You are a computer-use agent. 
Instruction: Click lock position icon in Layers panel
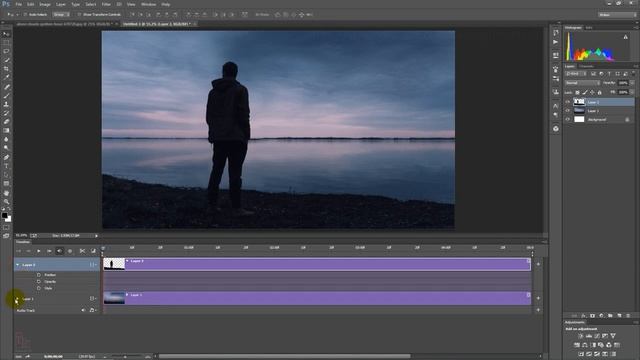click(592, 93)
